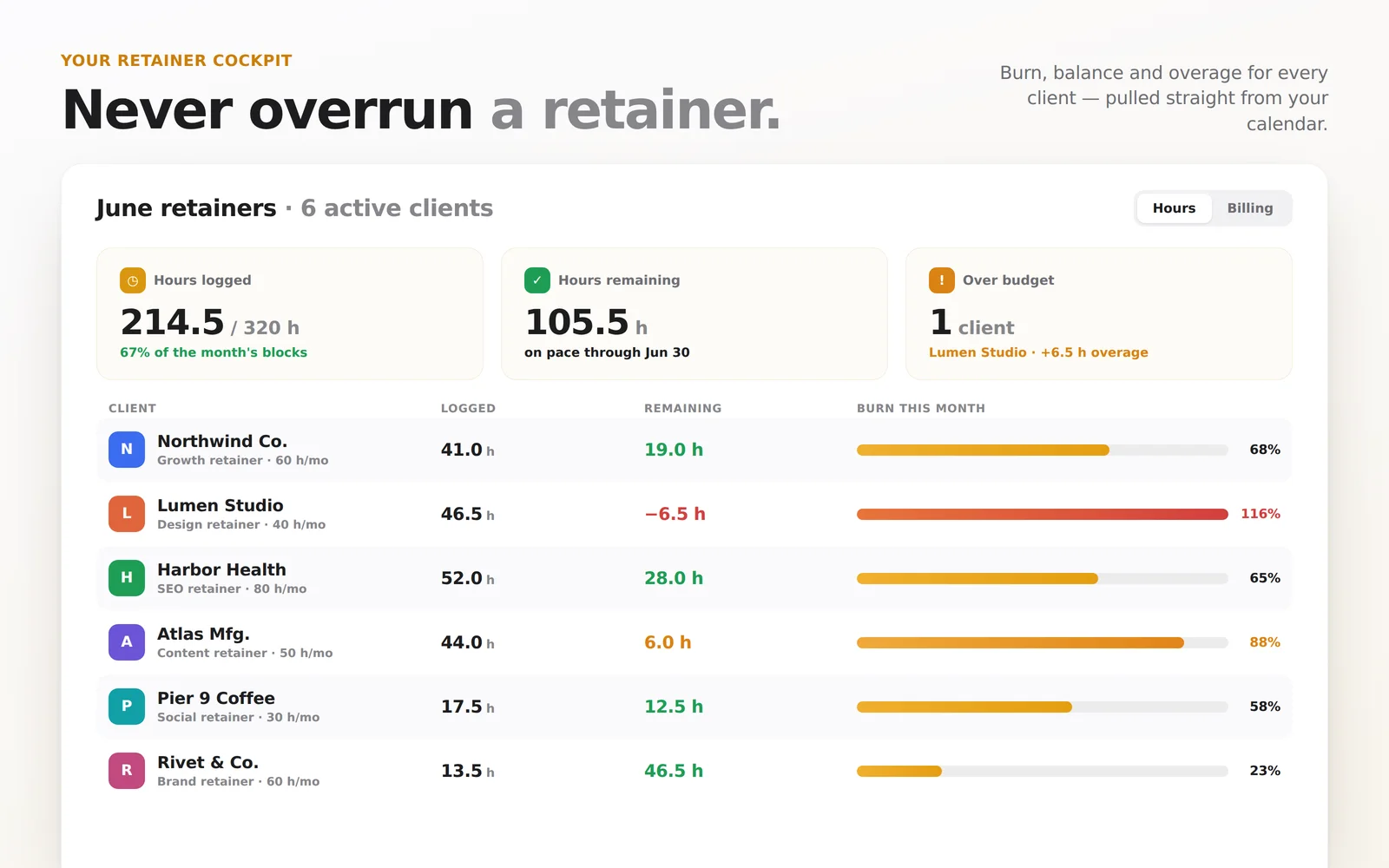Open the Harbor Health client name
The height and width of the screenshot is (868, 1389).
click(x=221, y=569)
